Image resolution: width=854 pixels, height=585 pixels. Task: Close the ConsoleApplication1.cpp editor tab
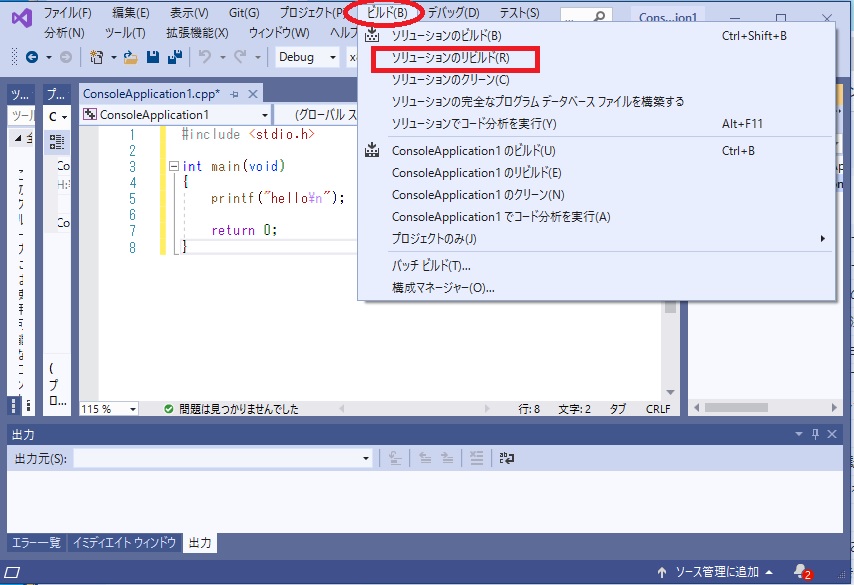coord(252,93)
